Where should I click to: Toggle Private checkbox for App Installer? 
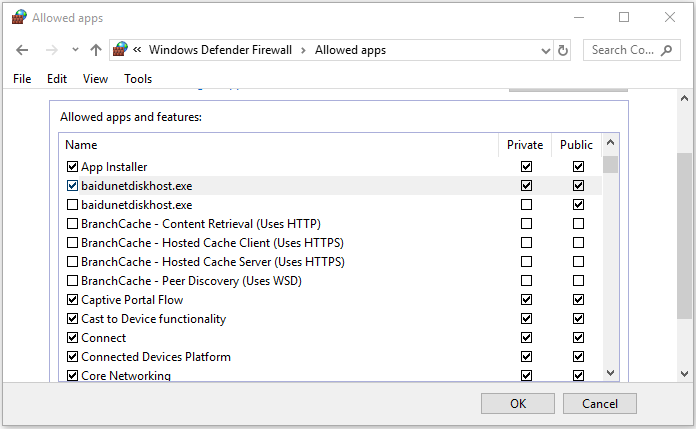526,167
